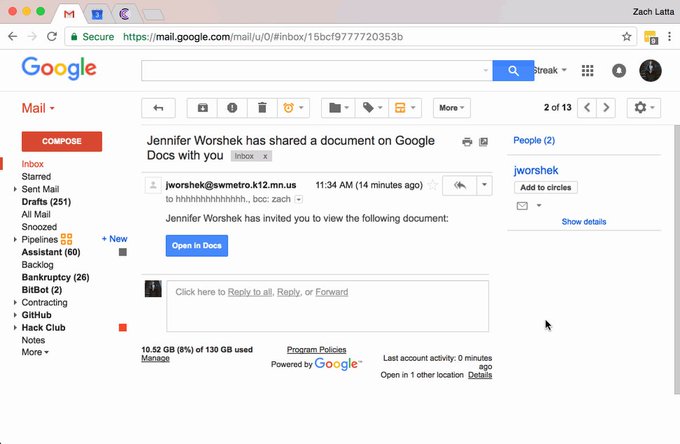
Task: Go back to inbox with the arrow button
Action: click(x=158, y=108)
